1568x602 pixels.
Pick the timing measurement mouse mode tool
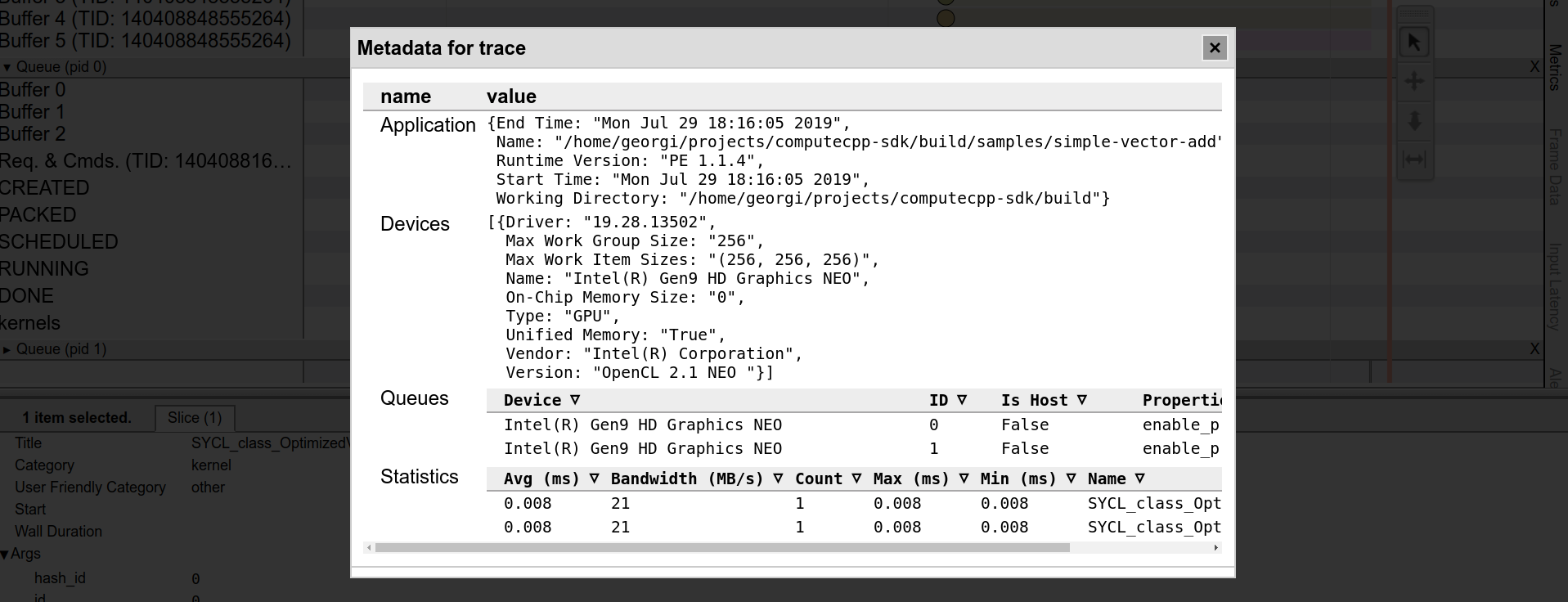(x=1414, y=159)
